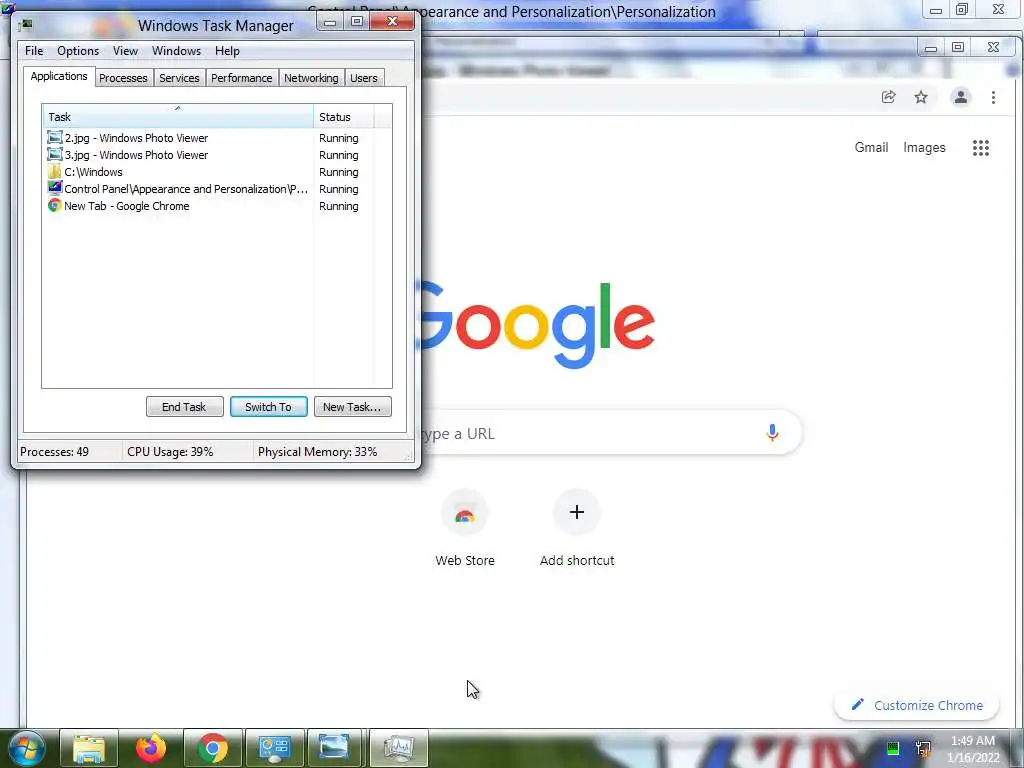Image resolution: width=1024 pixels, height=768 pixels.
Task: Click the folder icon beside C:\Windows task
Action: (55, 172)
